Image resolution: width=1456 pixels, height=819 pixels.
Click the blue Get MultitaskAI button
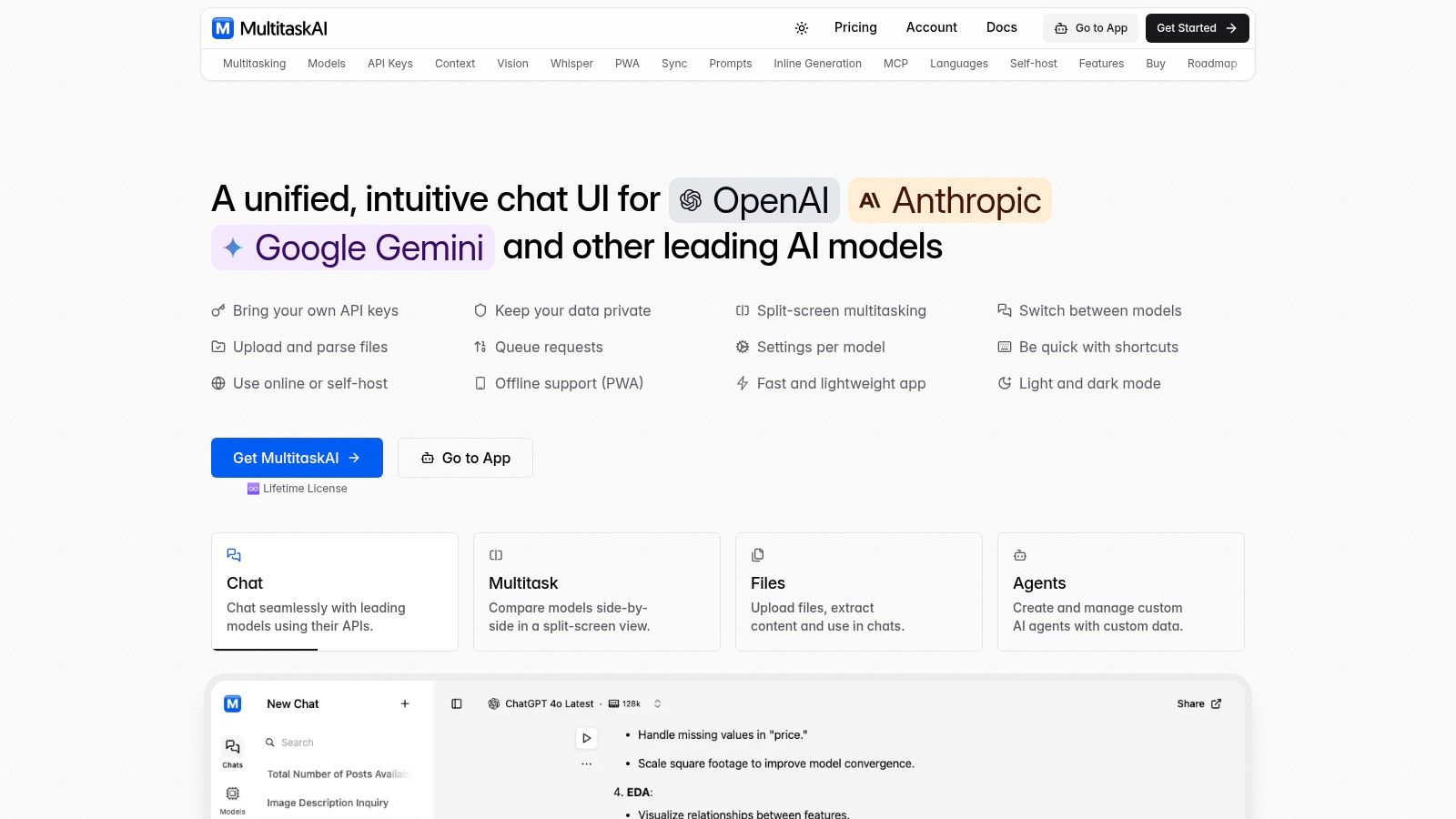[297, 458]
